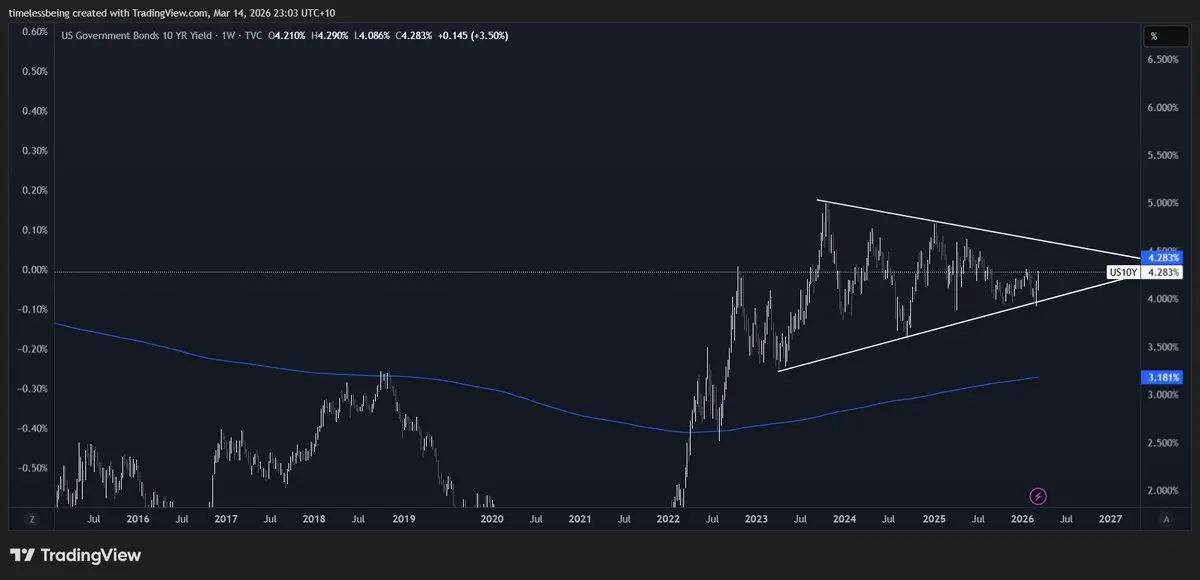The height and width of the screenshot is (580, 1200).
Task: Click the 2026 label on time axis
Action: coord(1022,519)
